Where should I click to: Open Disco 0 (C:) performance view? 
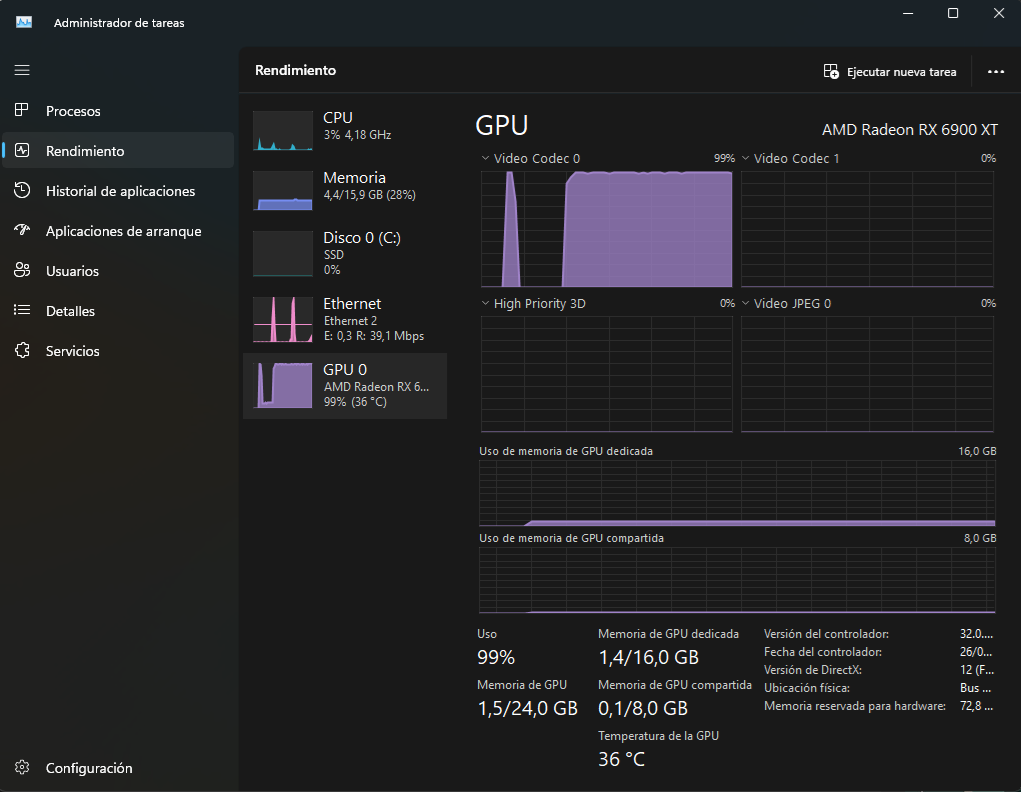345,254
